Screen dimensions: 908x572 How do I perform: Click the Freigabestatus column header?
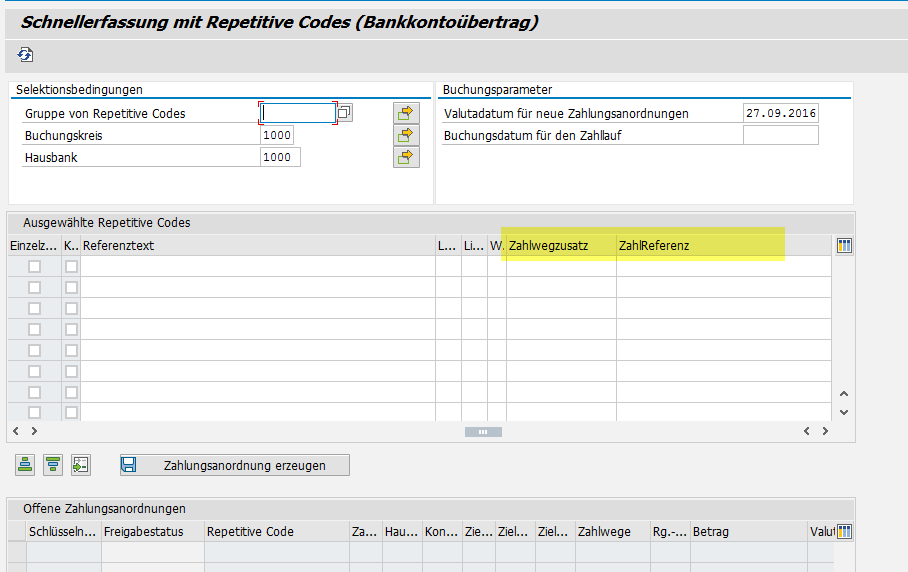(x=152, y=532)
